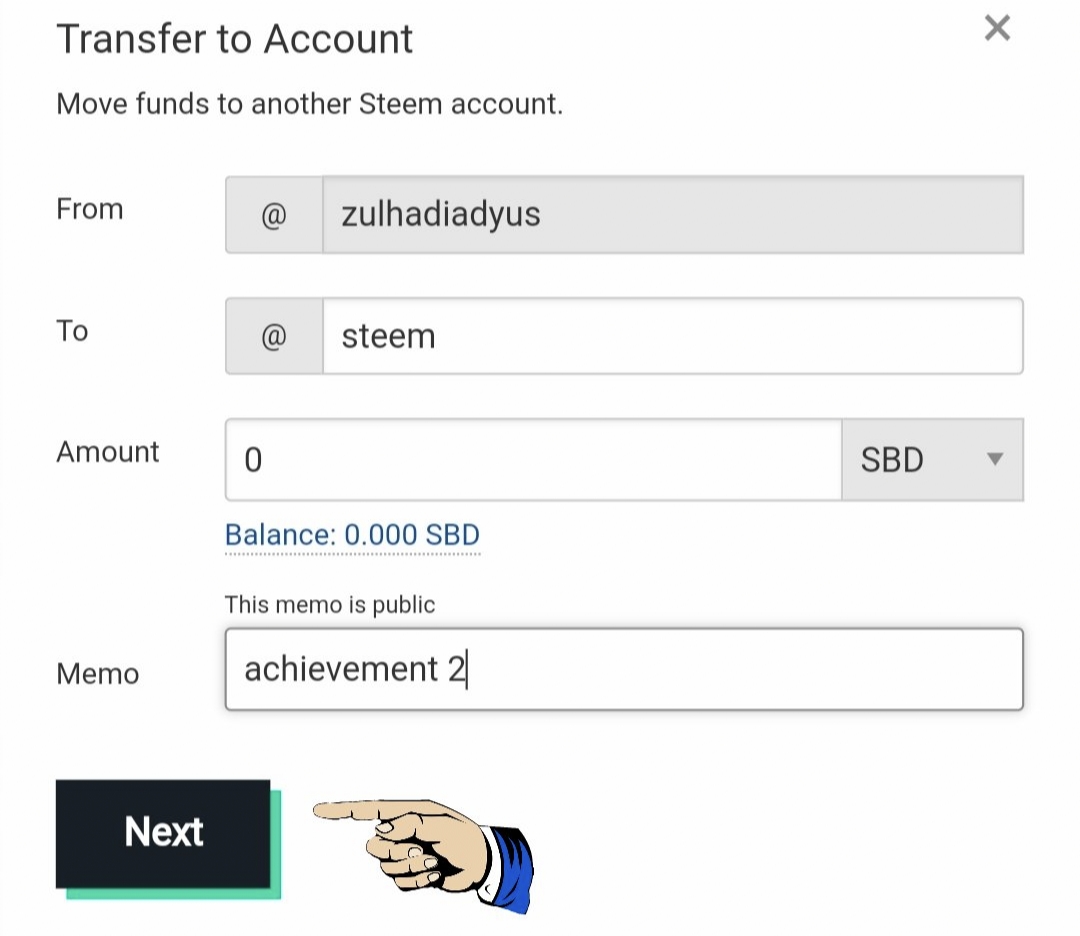
Task: Click the blue sleeve cuff of hand
Action: [512, 864]
